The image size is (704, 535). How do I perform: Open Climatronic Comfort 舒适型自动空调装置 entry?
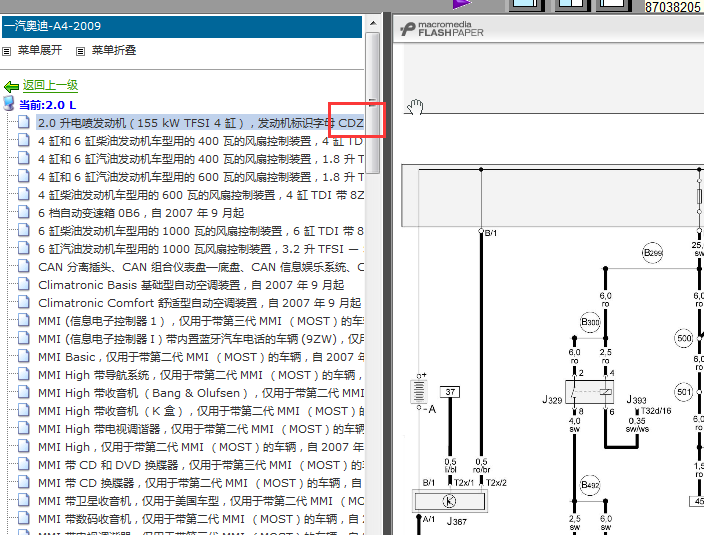tap(199, 303)
